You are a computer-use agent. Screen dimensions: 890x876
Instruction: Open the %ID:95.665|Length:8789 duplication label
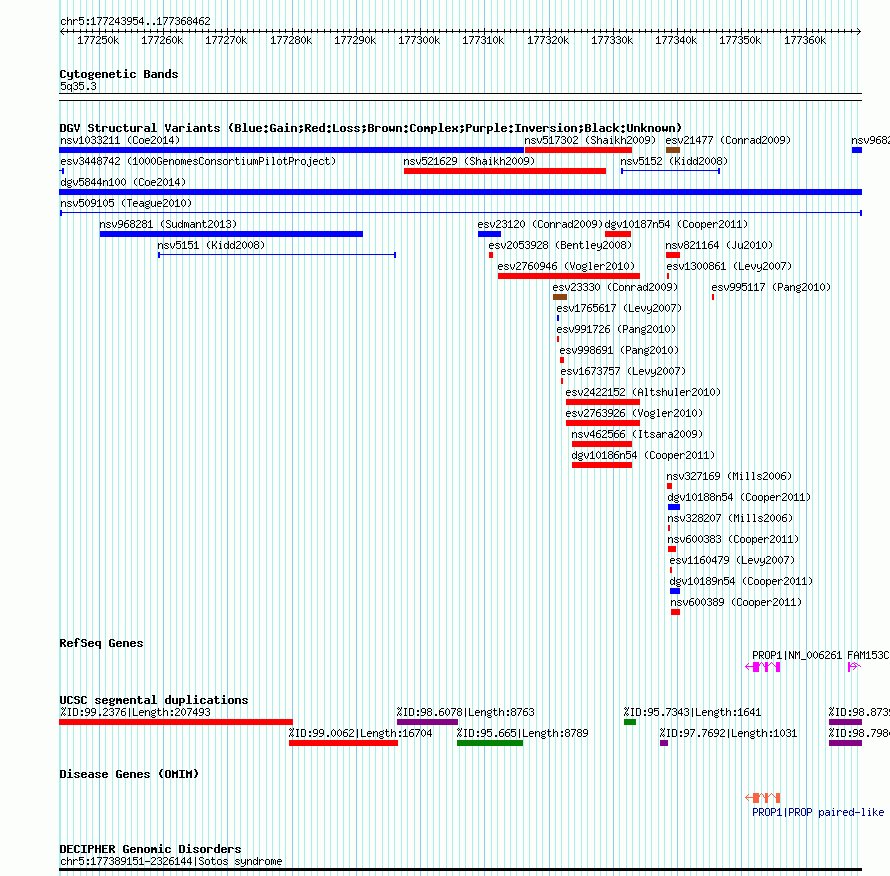coord(522,734)
